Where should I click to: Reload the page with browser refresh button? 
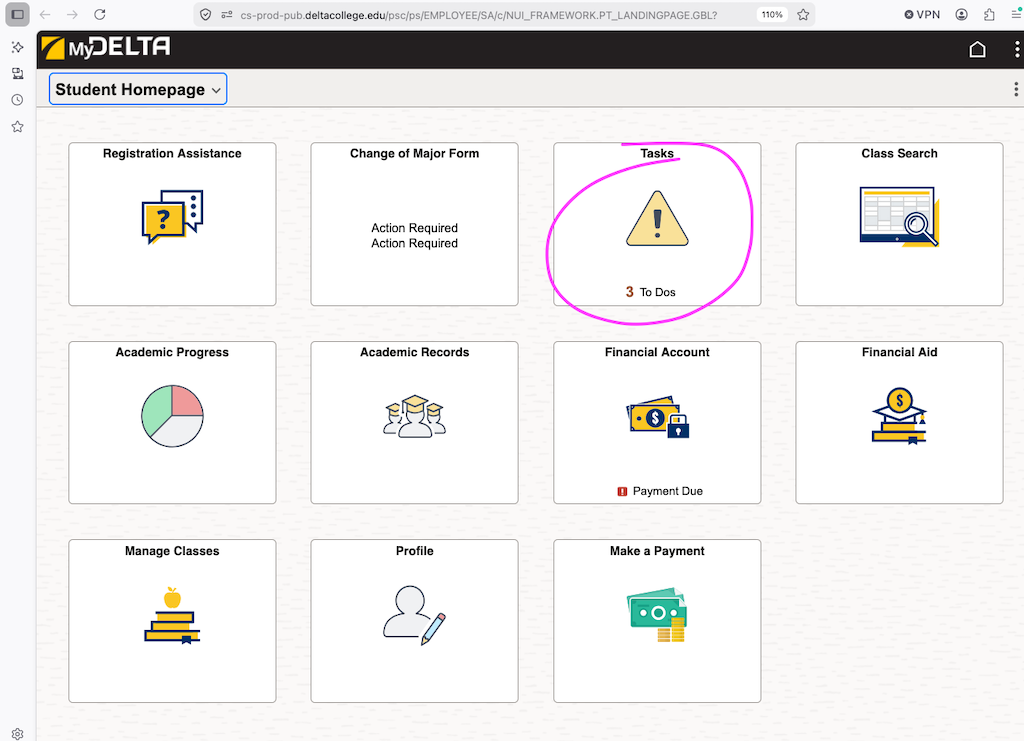[x=99, y=14]
